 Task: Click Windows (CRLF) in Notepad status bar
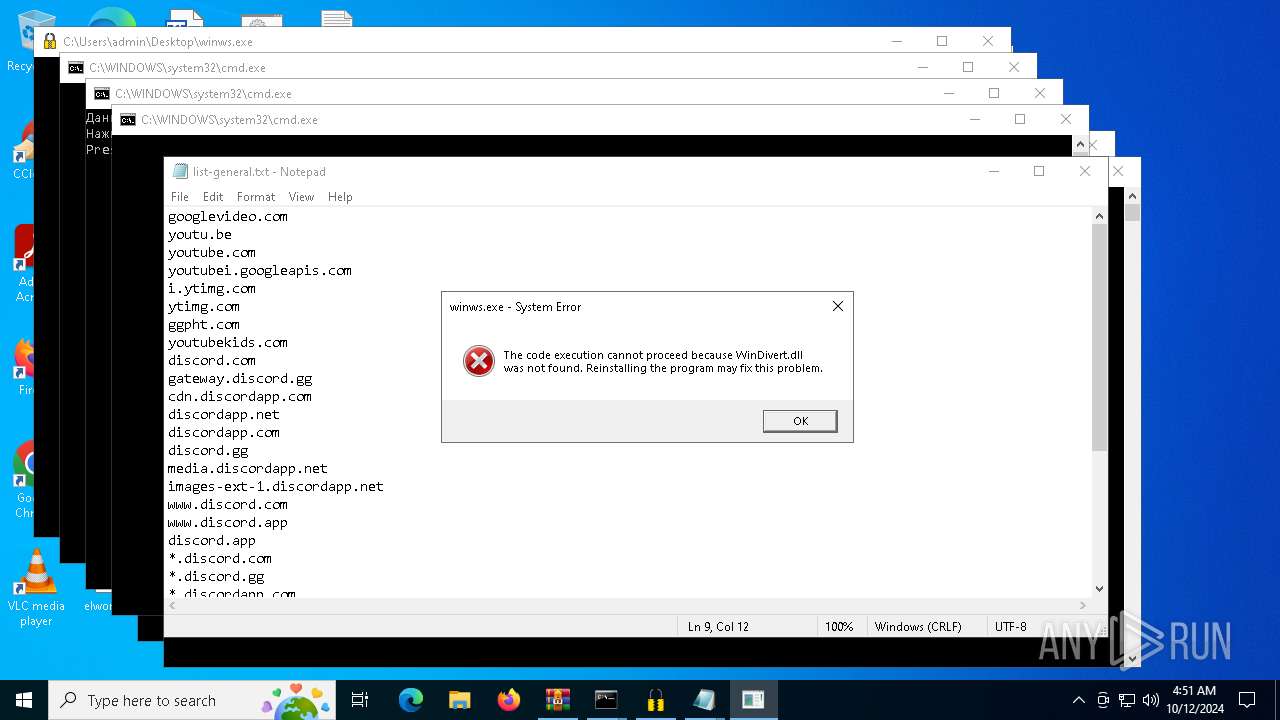[918, 627]
